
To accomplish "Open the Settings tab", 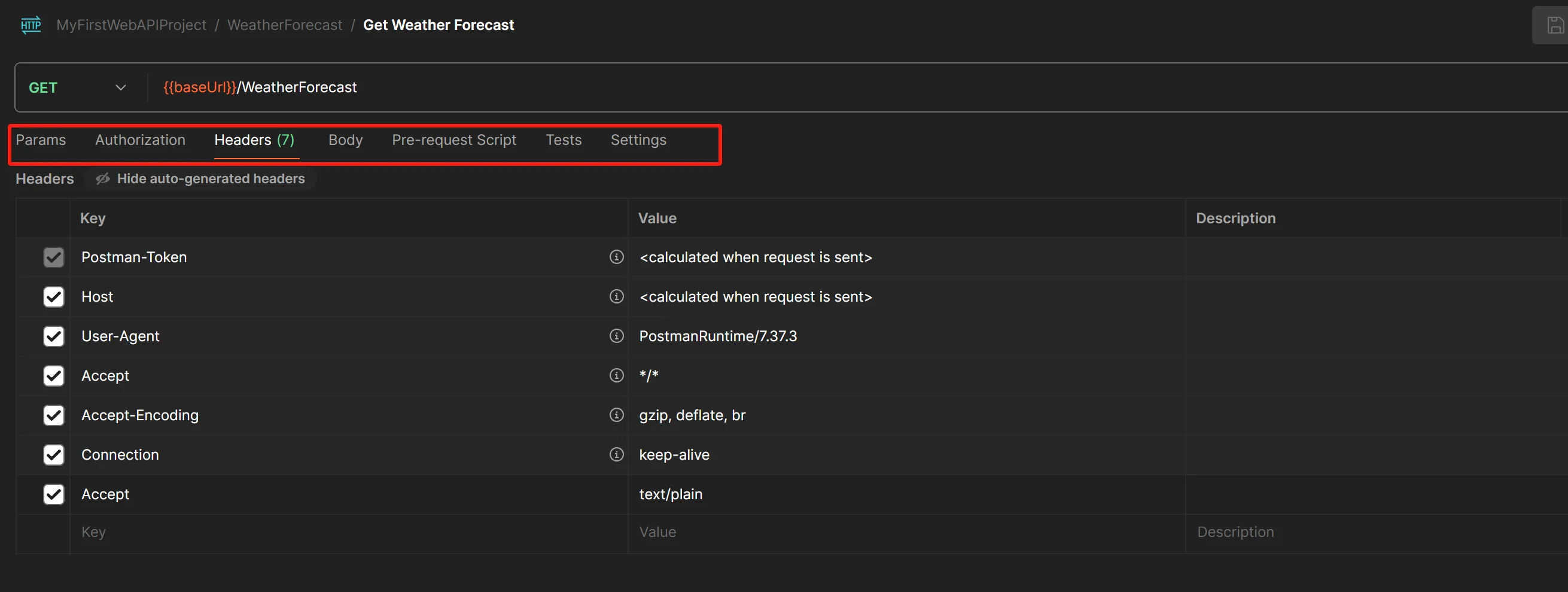I will pos(638,140).
